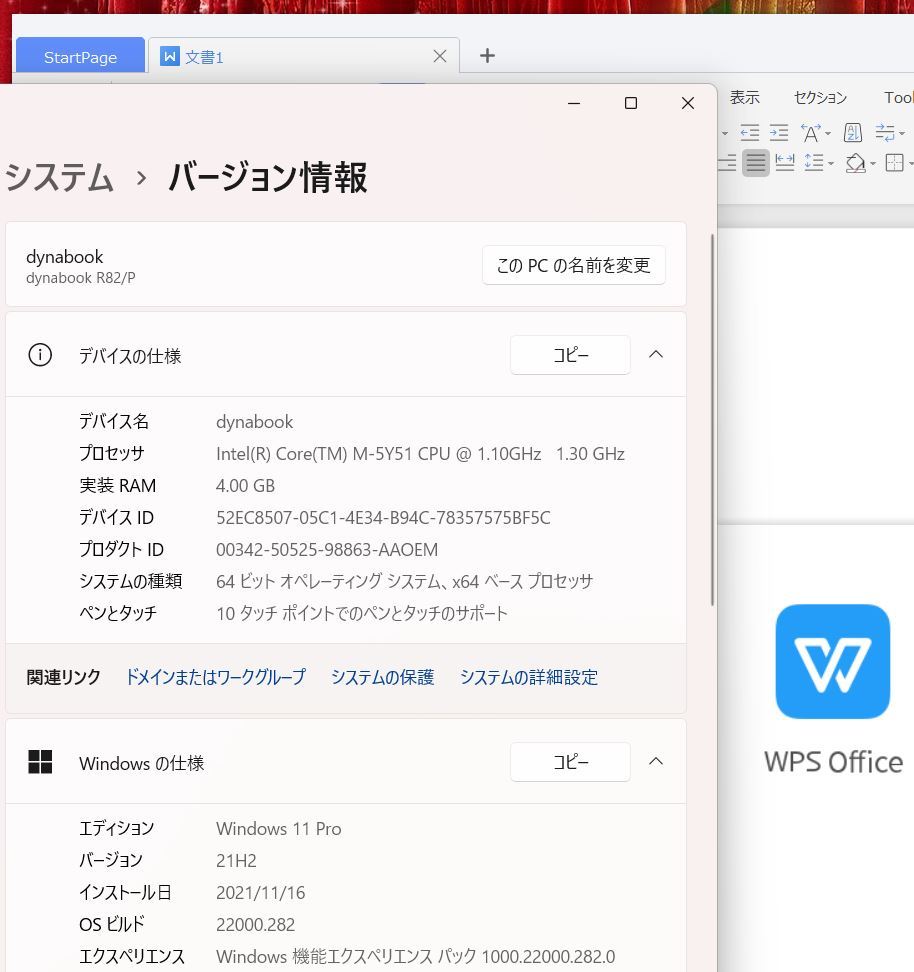Select product ID '00342-50525-98863-AAOEM'
This screenshot has height=972, width=914.
coord(327,550)
